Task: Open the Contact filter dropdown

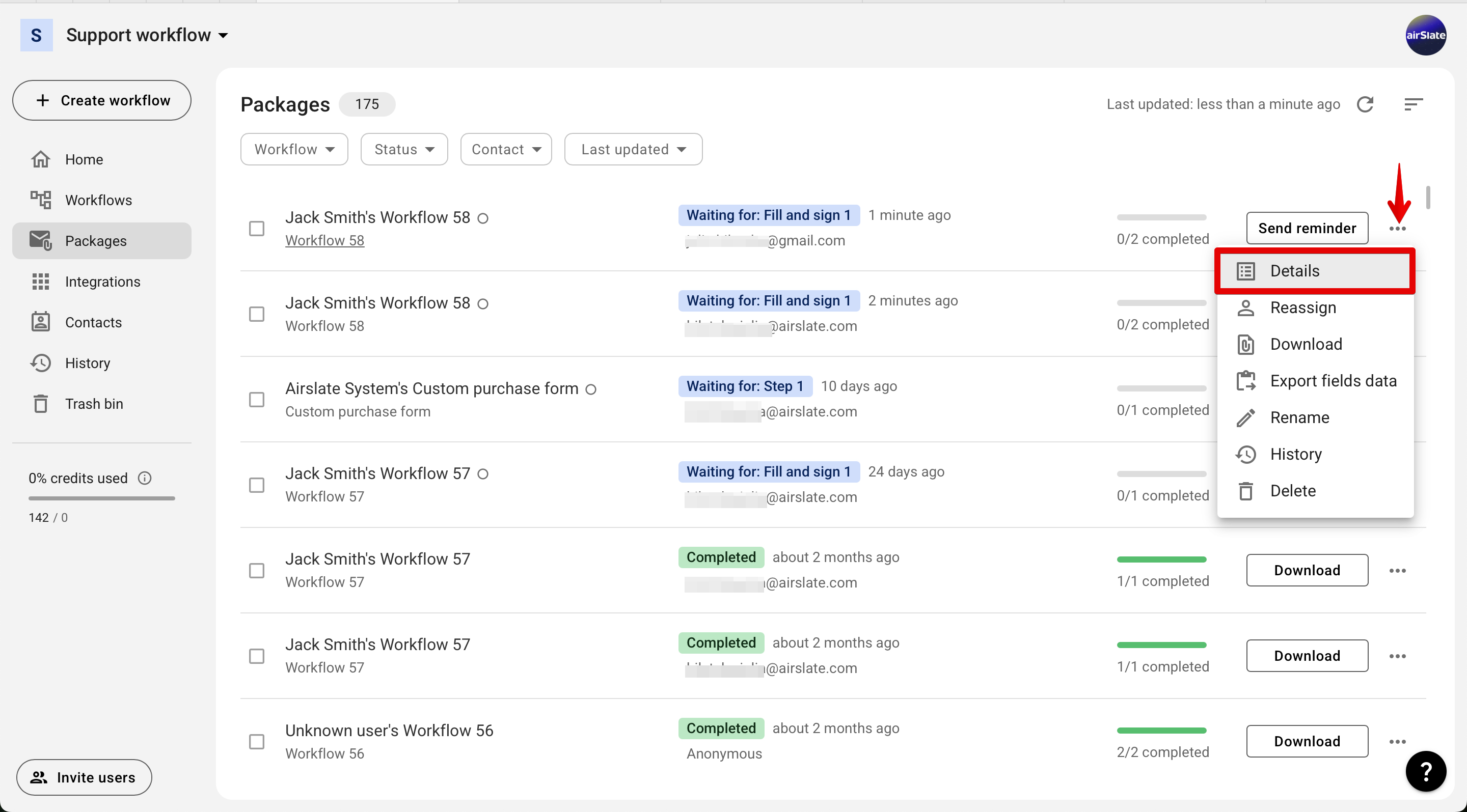Action: (506, 149)
